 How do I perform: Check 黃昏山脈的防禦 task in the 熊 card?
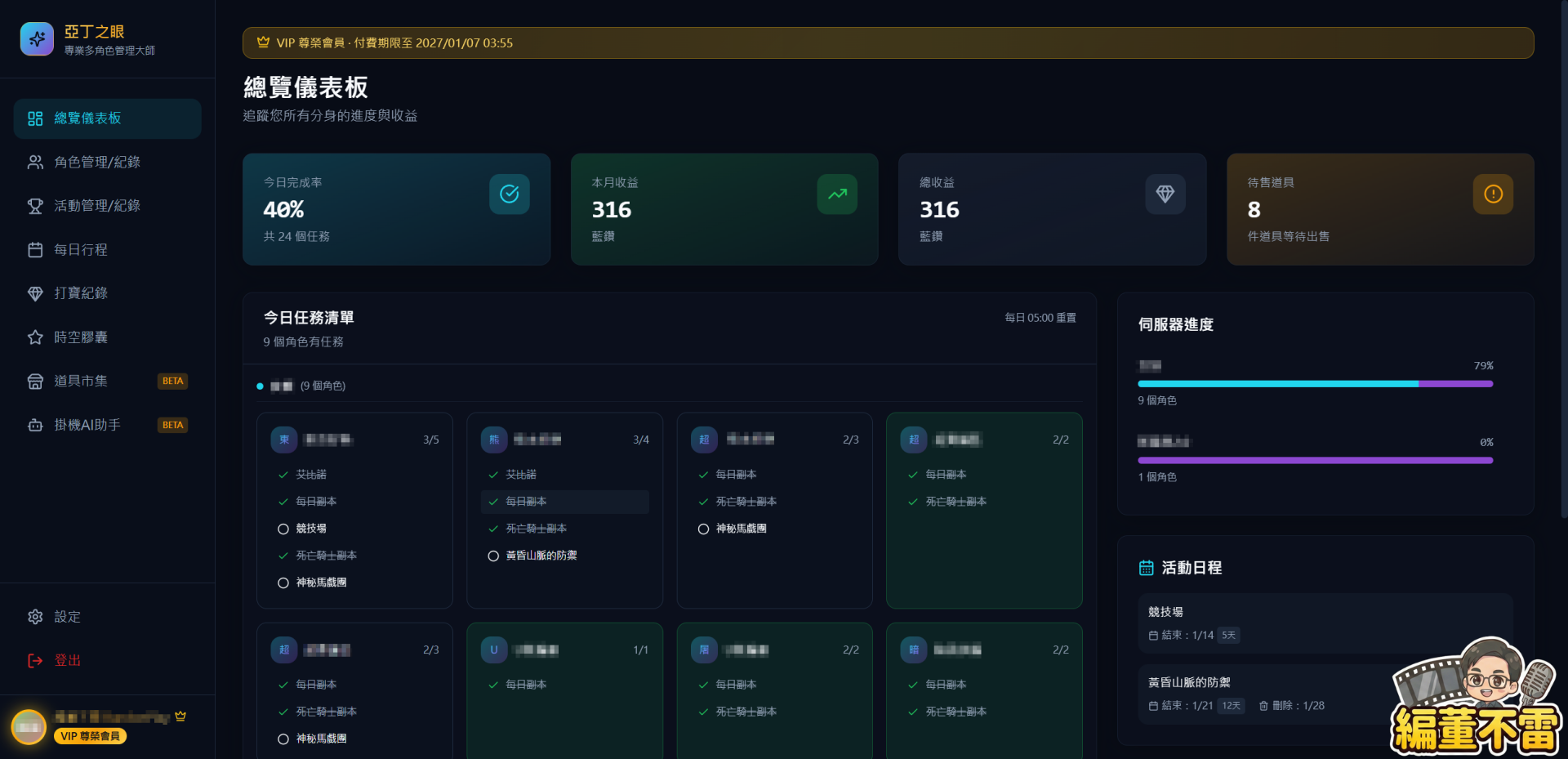coord(493,556)
